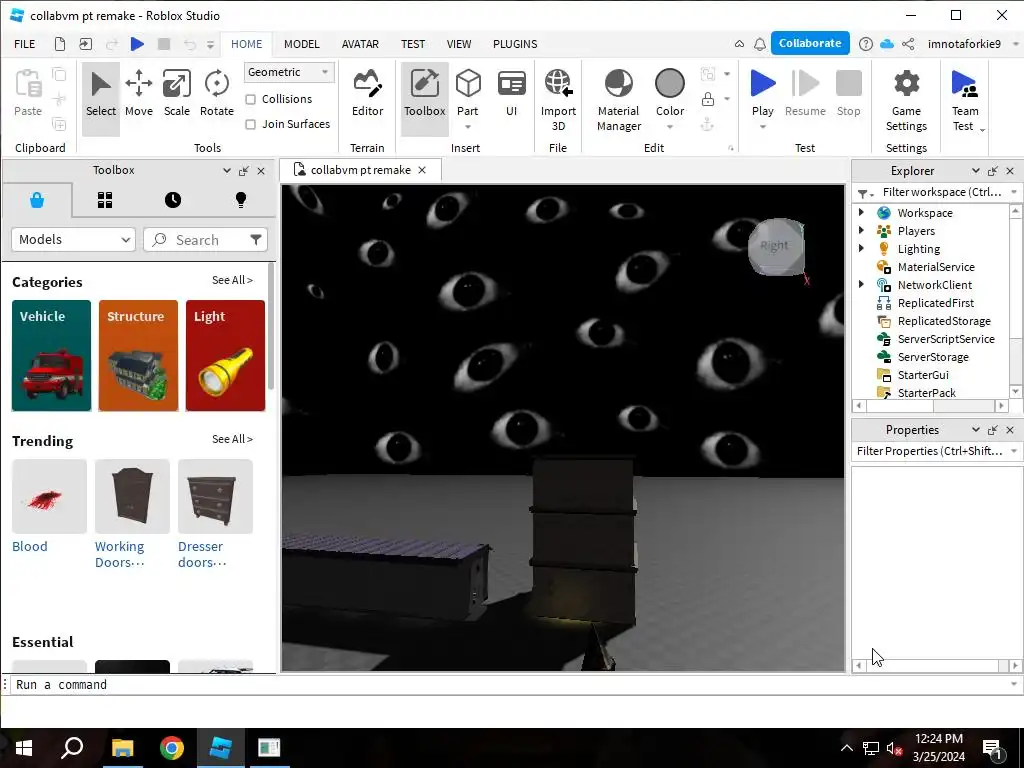The image size is (1024, 768).
Task: Click the Lock tool icon in Edit
Action: point(707,99)
